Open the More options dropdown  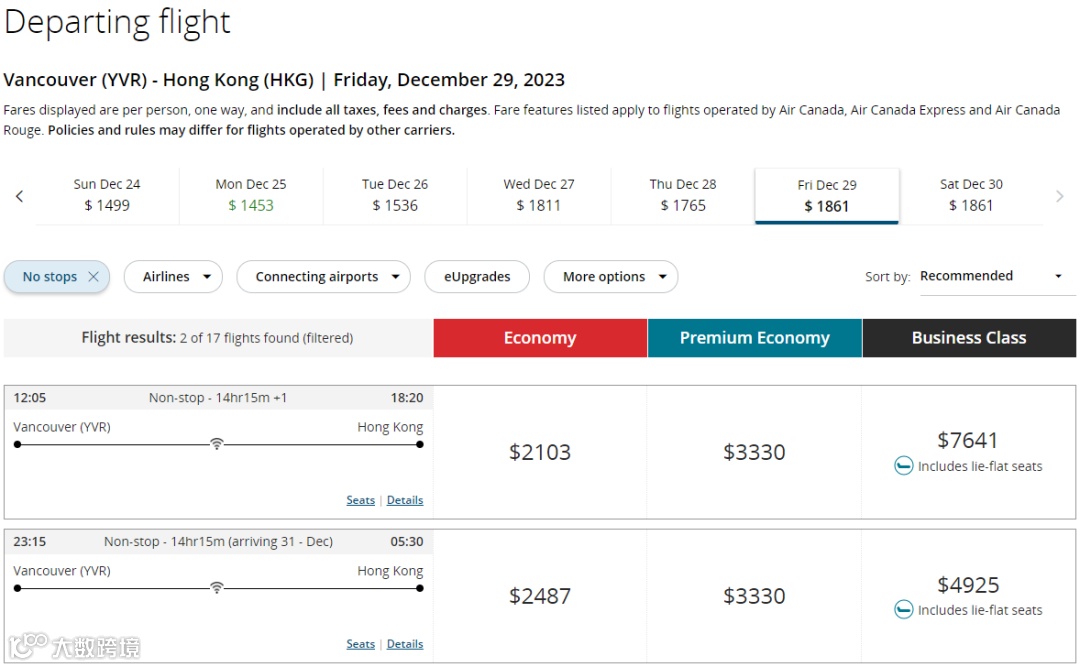[x=611, y=277]
